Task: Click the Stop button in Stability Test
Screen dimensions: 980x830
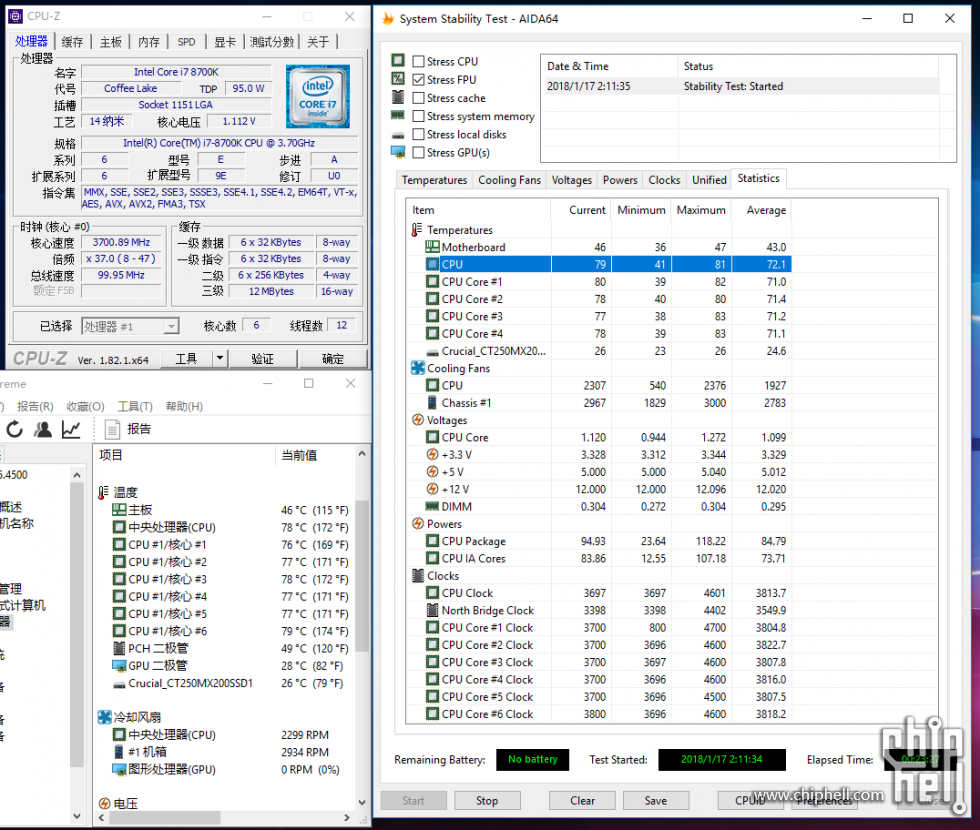Action: click(487, 801)
